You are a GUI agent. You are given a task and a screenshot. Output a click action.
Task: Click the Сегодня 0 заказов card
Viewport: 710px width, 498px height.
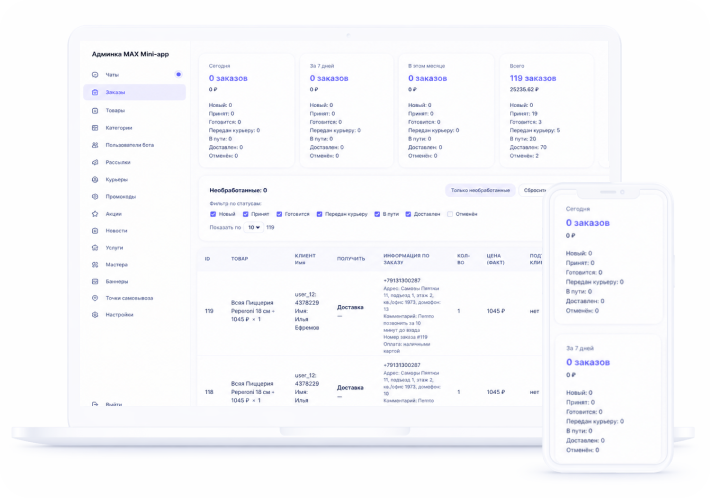click(246, 110)
